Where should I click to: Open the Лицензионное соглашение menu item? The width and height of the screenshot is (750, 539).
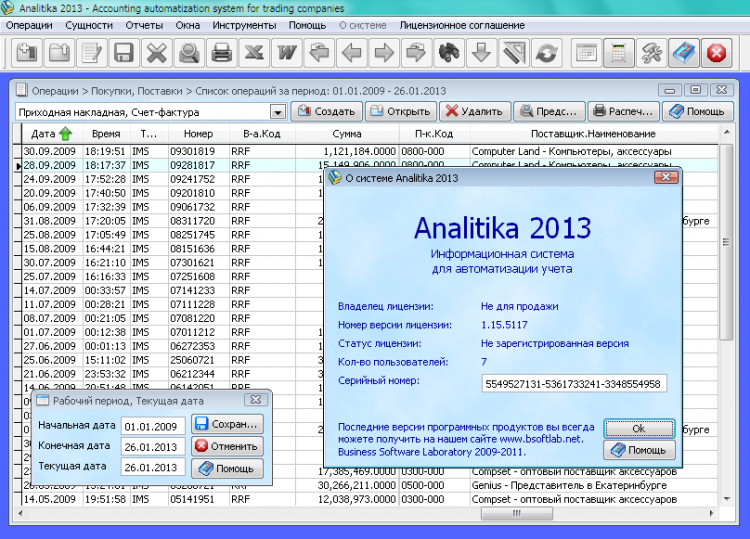click(462, 25)
